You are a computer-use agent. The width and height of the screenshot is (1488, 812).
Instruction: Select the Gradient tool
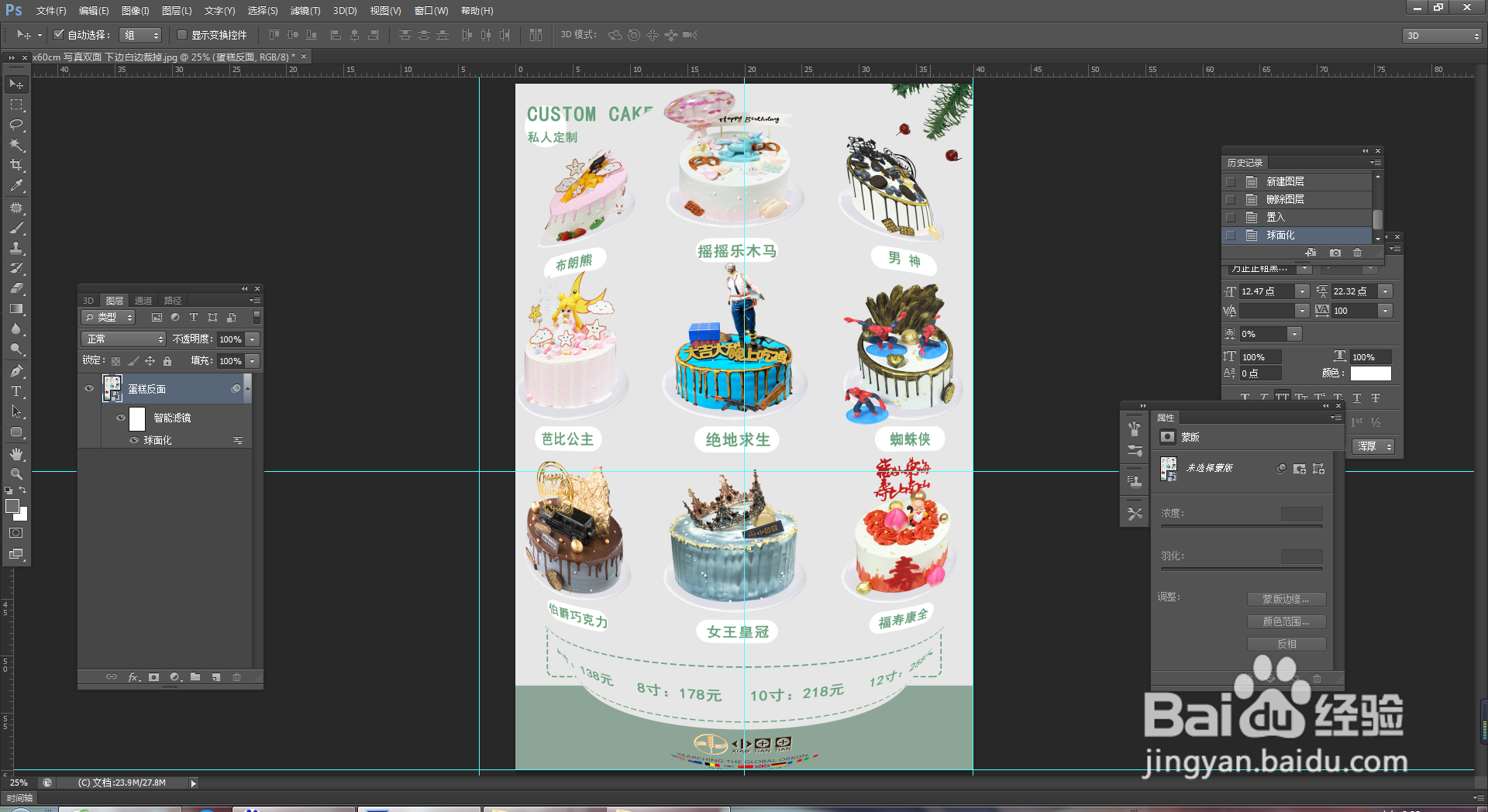point(16,308)
